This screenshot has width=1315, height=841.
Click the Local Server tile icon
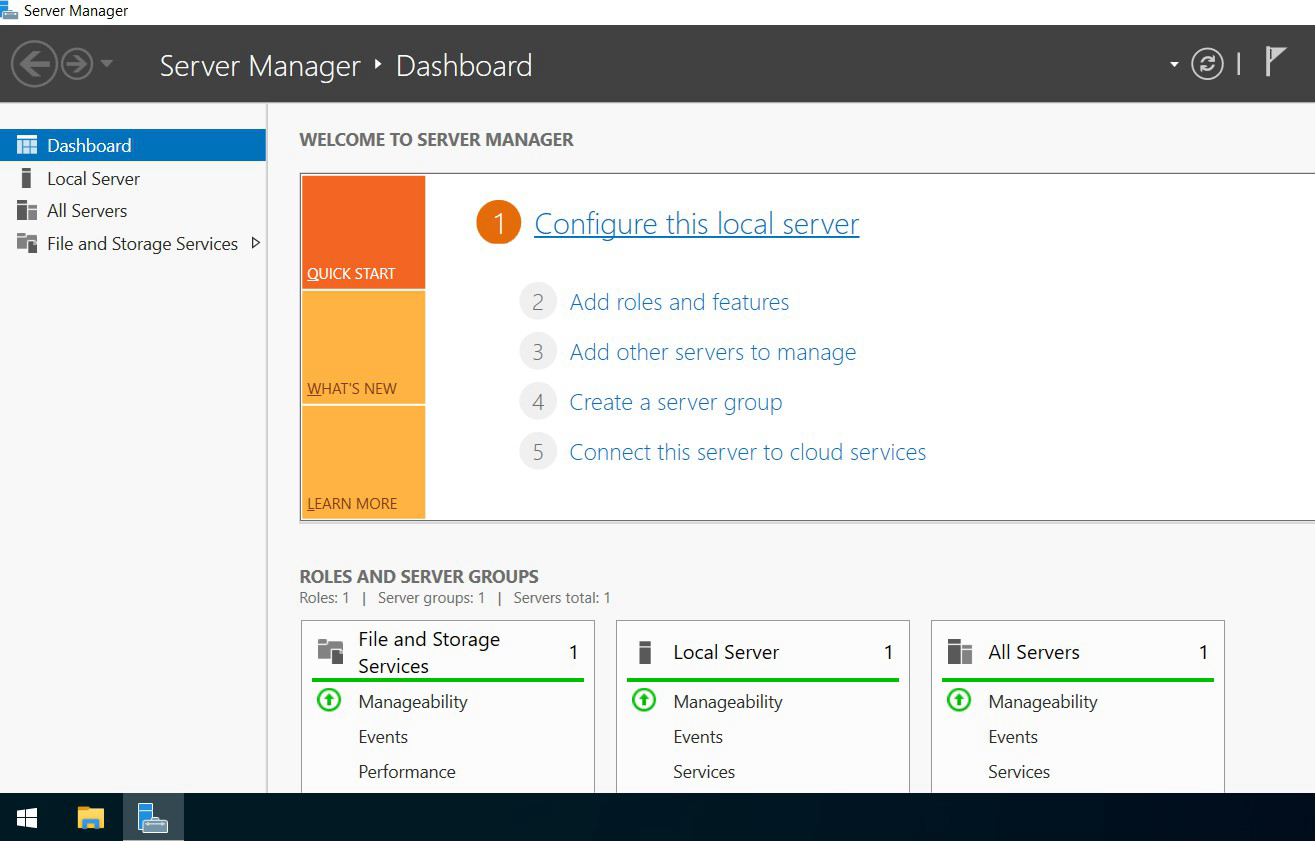(x=645, y=652)
